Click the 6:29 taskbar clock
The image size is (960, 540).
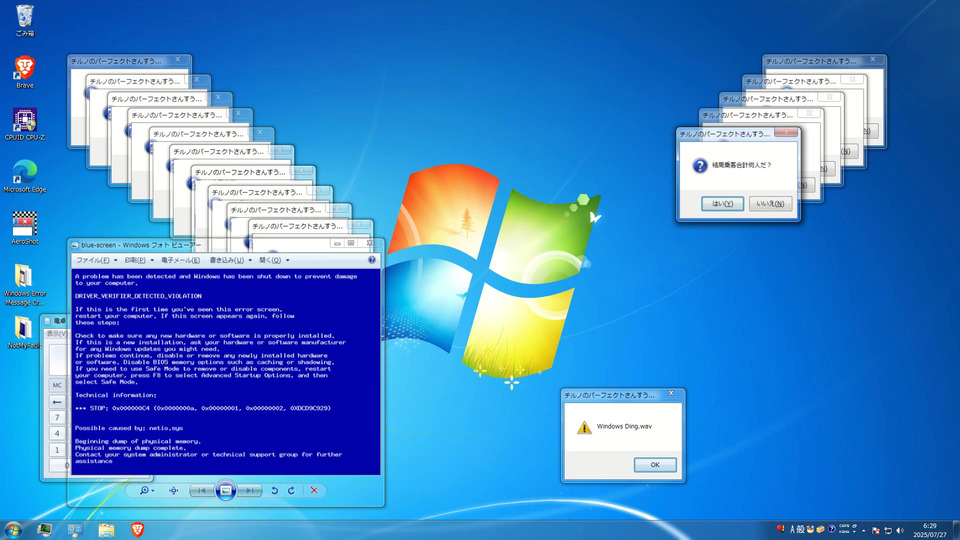pos(930,530)
